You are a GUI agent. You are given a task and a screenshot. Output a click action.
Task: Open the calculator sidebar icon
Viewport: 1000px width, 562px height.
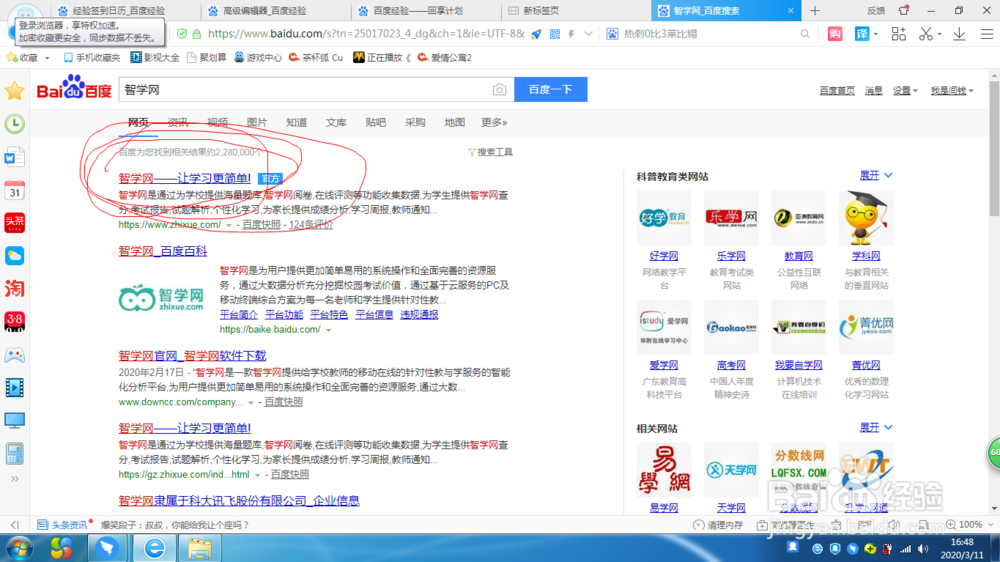pos(14,454)
